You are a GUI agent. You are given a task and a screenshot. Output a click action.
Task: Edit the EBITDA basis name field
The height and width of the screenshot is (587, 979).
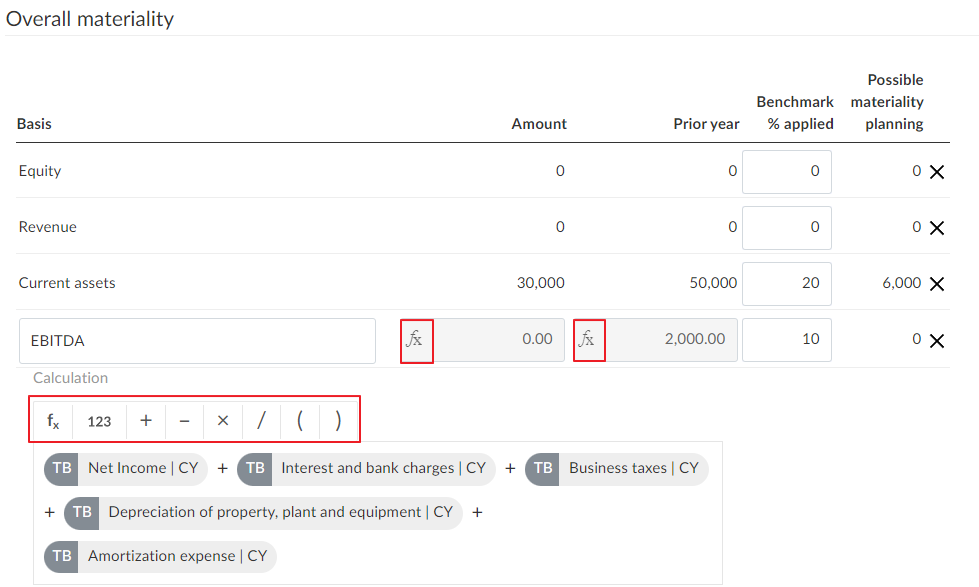click(x=197, y=341)
